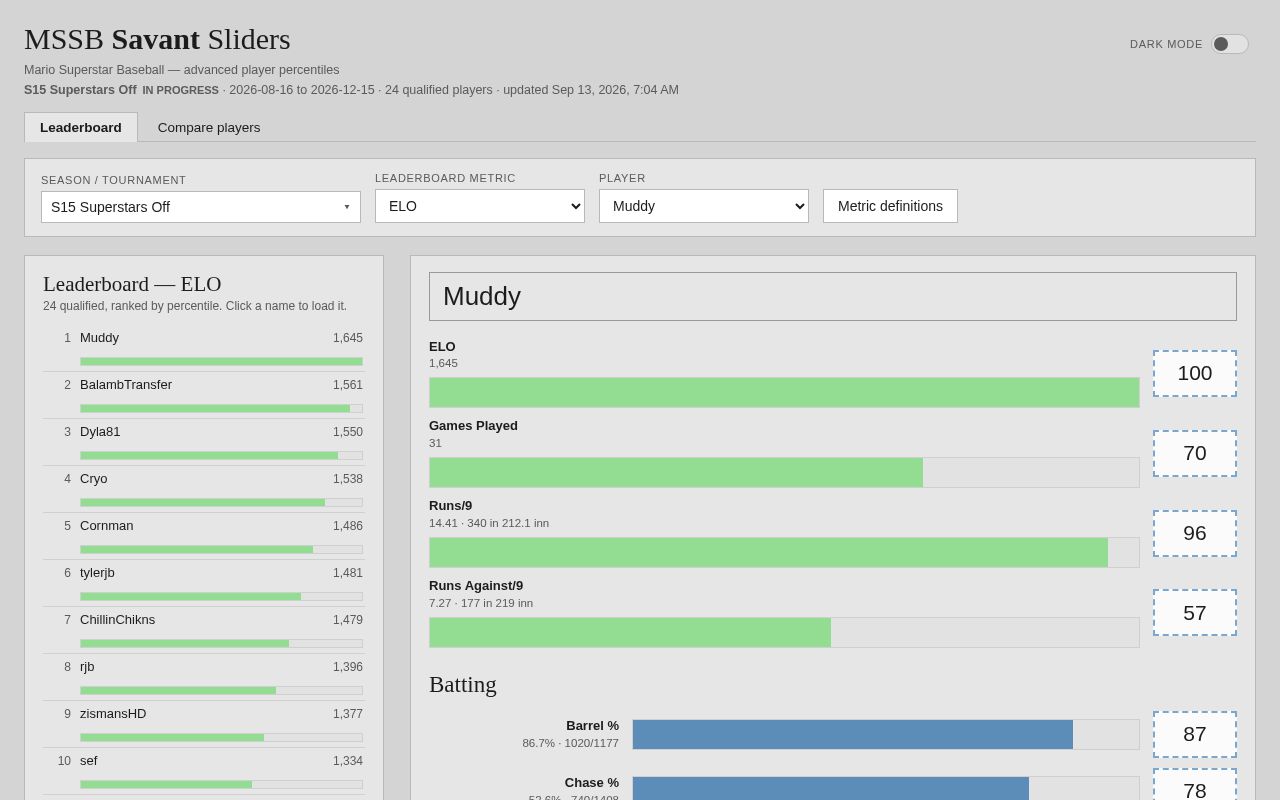Click the Runs Against/9 percentile bar
Viewport: 1280px width, 800px height.
tap(784, 632)
